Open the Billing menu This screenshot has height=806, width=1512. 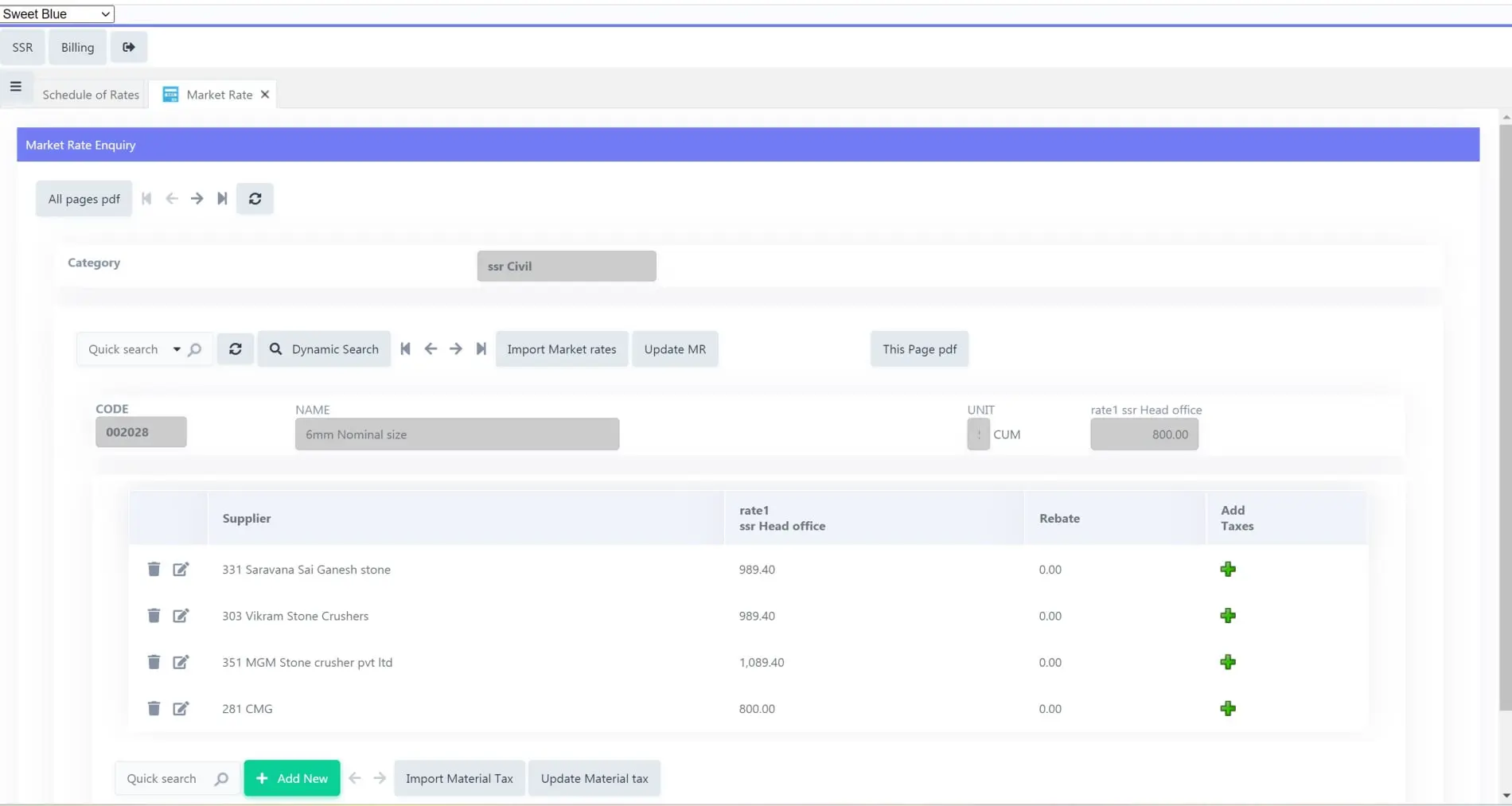[x=77, y=47]
